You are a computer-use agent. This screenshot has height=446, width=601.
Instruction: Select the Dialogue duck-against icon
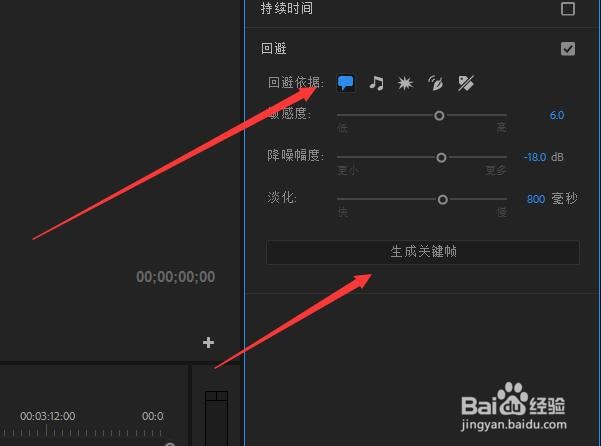(x=345, y=83)
